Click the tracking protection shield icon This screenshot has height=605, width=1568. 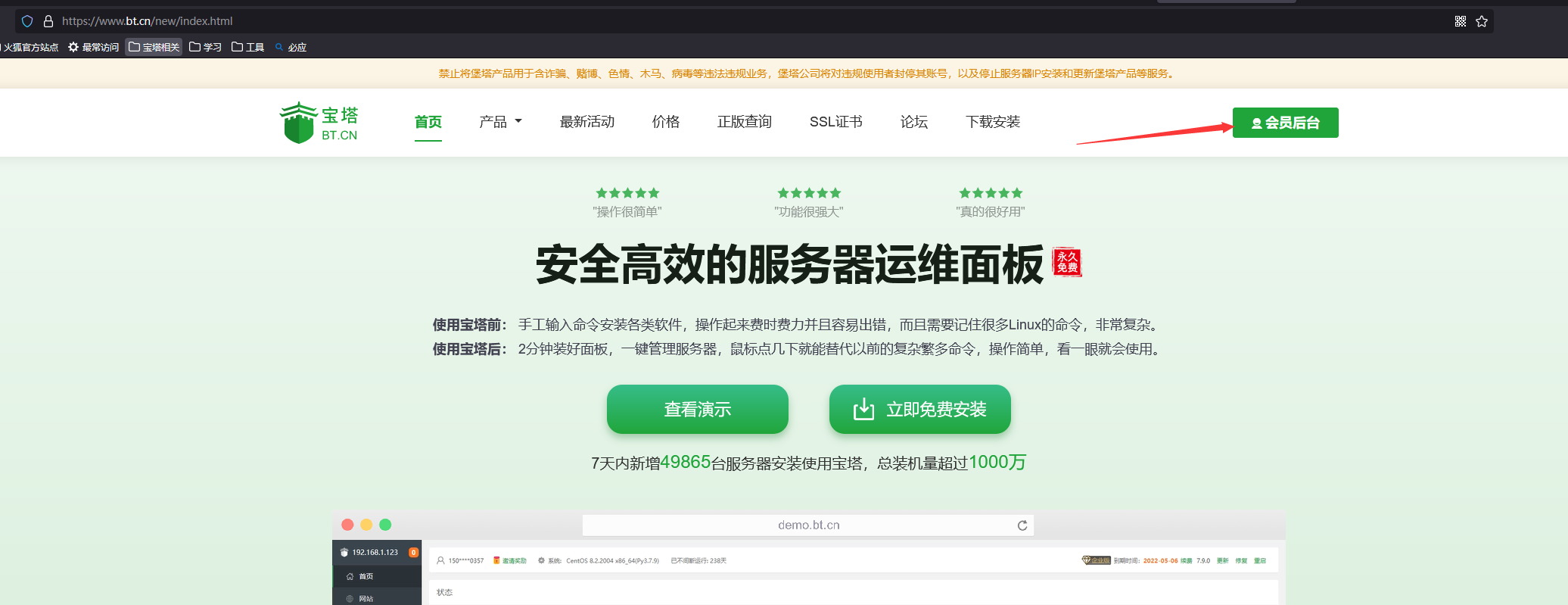pos(27,21)
